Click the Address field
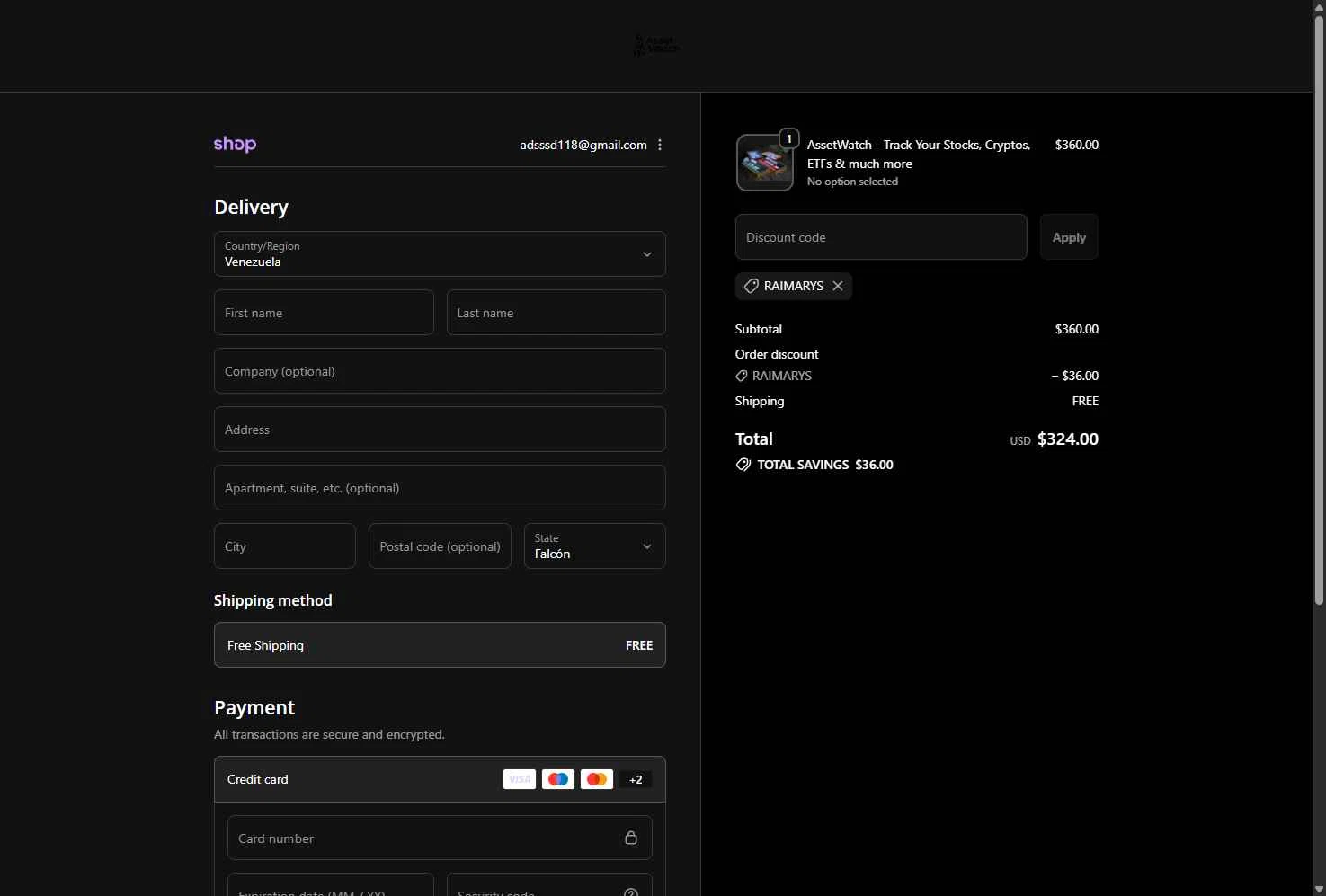The height and width of the screenshot is (896, 1326). [x=440, y=429]
